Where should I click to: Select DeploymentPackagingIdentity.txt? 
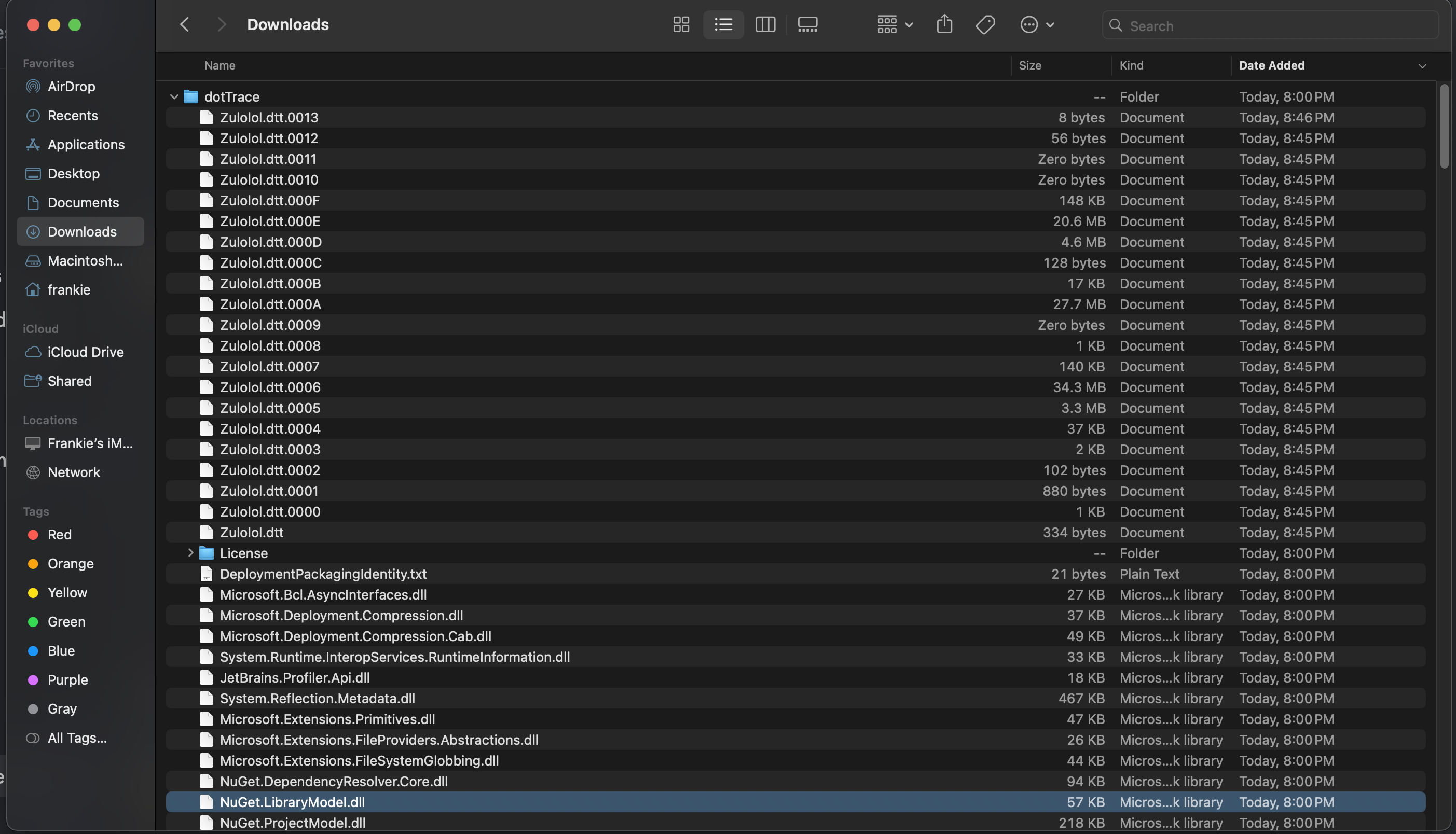[x=795, y=574]
